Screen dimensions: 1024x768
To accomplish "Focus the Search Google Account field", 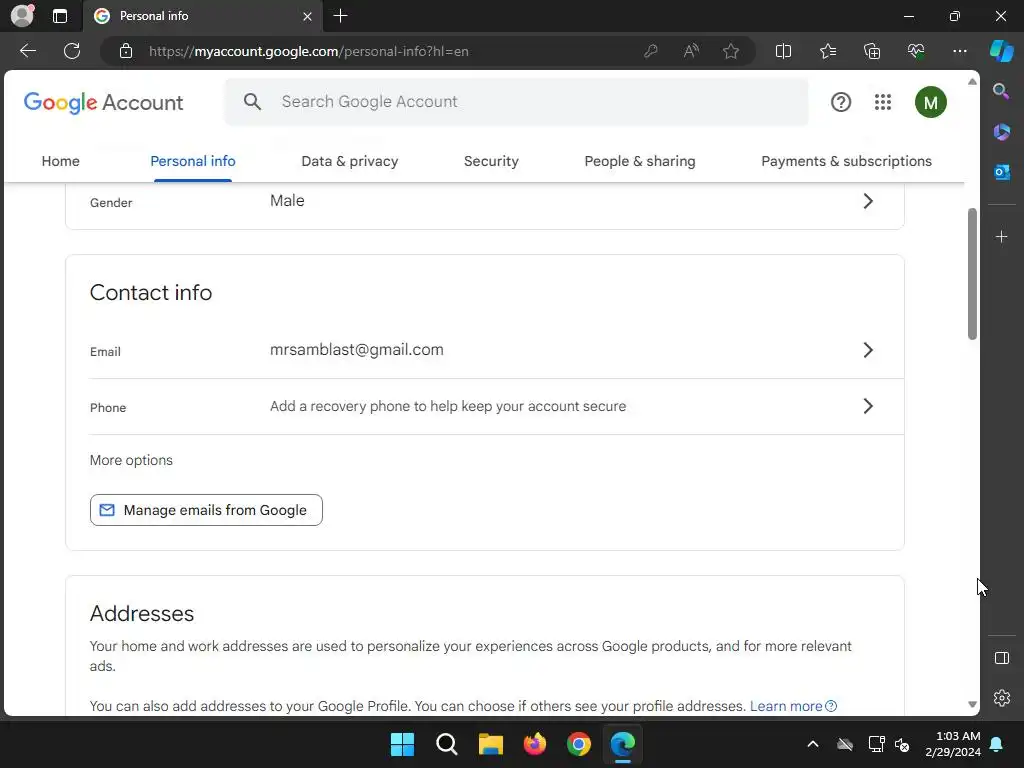I will pyautogui.click(x=516, y=102).
